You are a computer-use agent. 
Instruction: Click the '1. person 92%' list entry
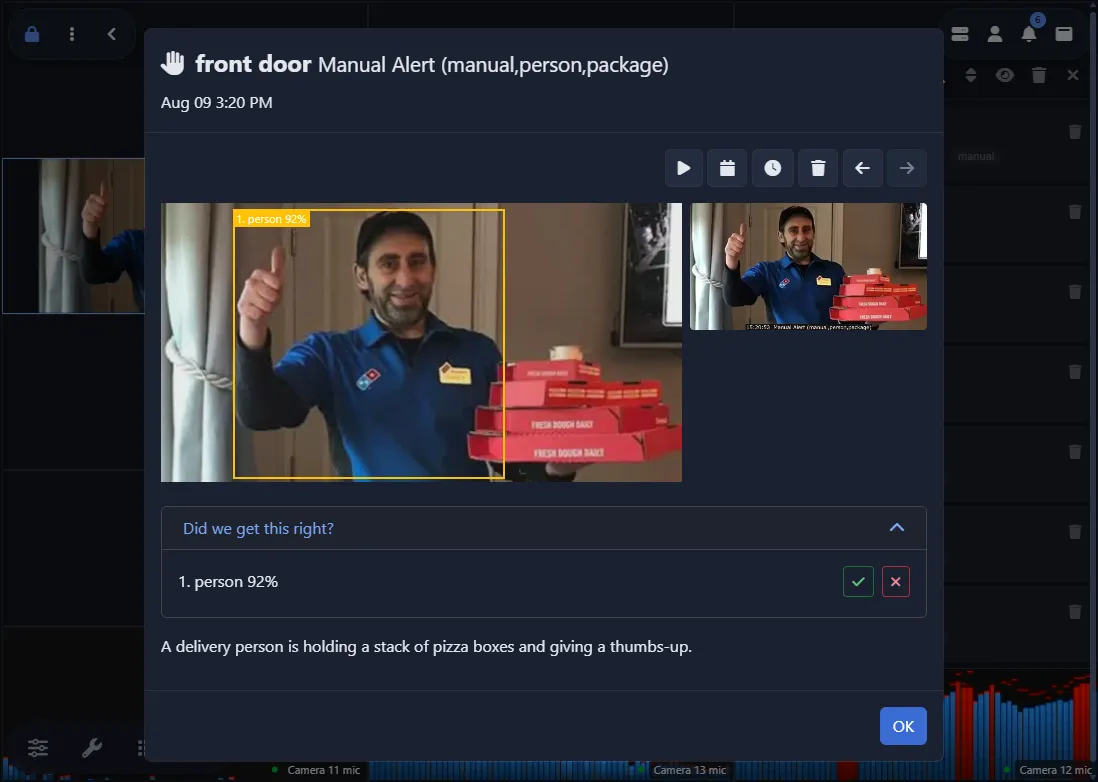click(228, 582)
